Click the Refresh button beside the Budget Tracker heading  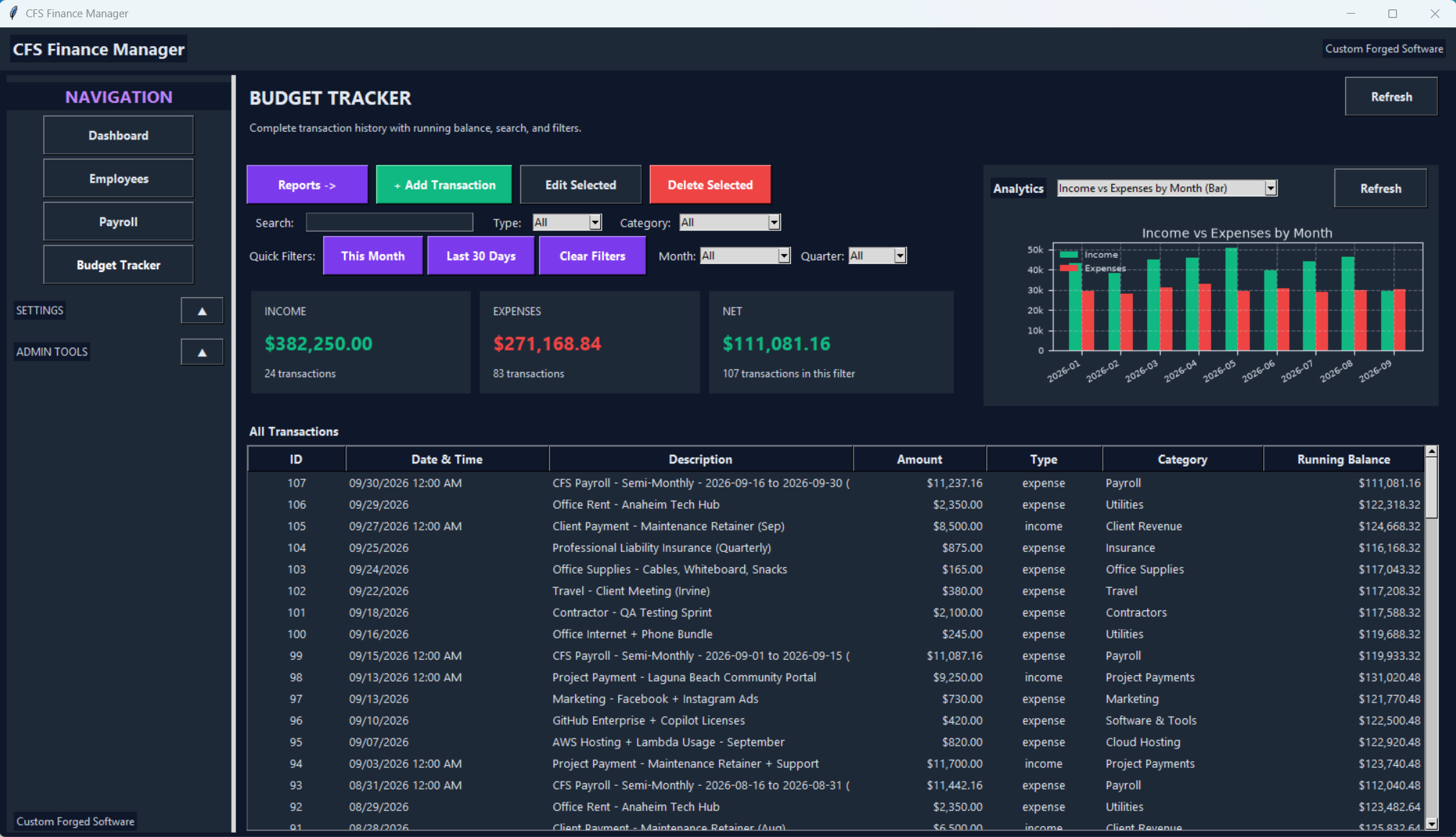click(1391, 96)
